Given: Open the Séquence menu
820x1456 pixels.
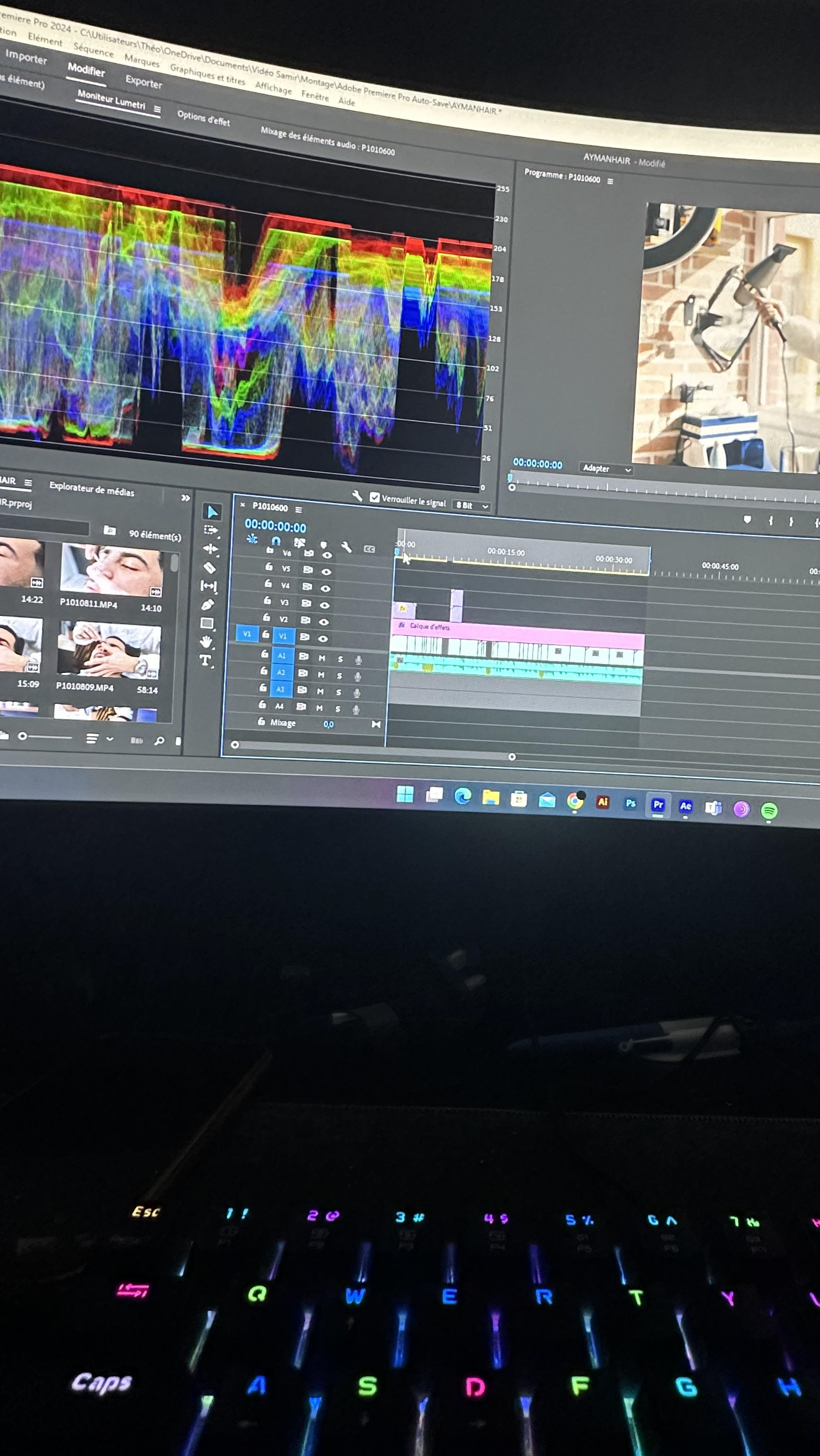Looking at the screenshot, I should (x=93, y=51).
